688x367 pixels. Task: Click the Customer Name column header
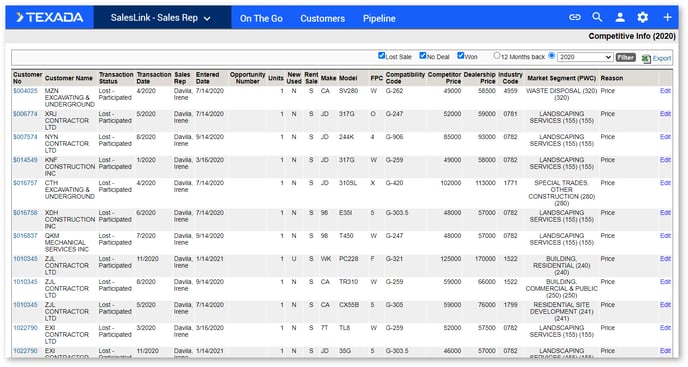pyautogui.click(x=69, y=78)
